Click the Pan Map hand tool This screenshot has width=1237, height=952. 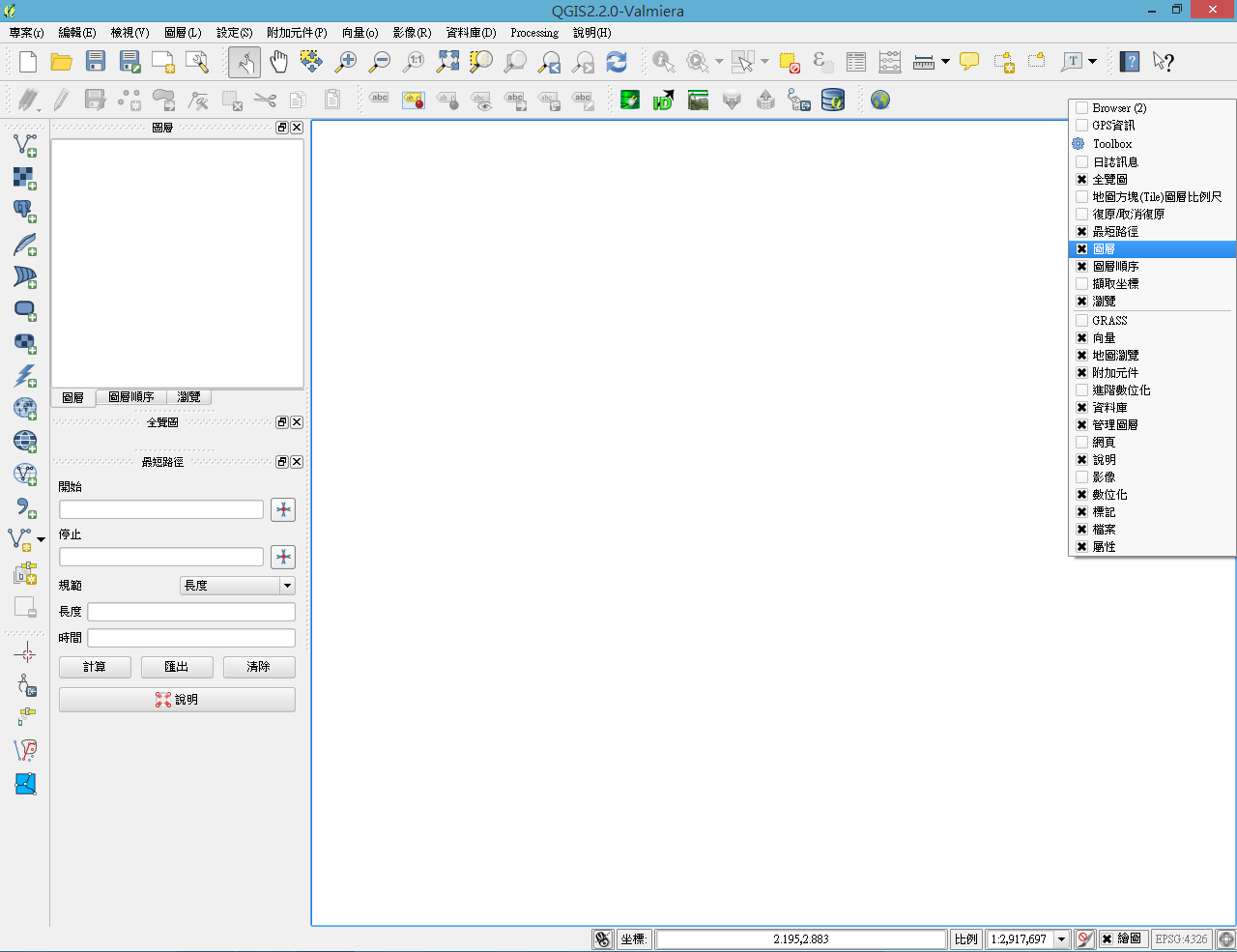pos(278,62)
